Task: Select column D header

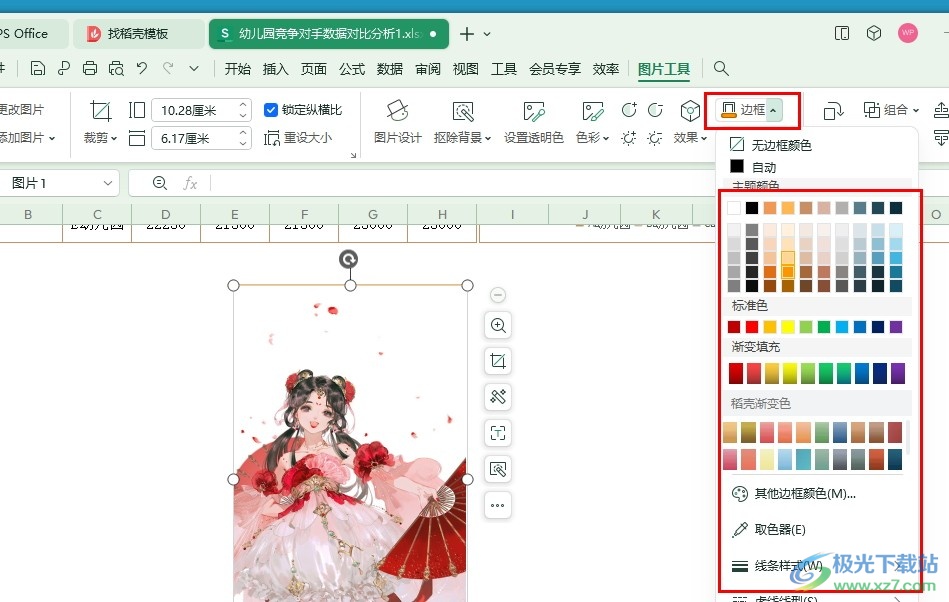Action: 166,214
